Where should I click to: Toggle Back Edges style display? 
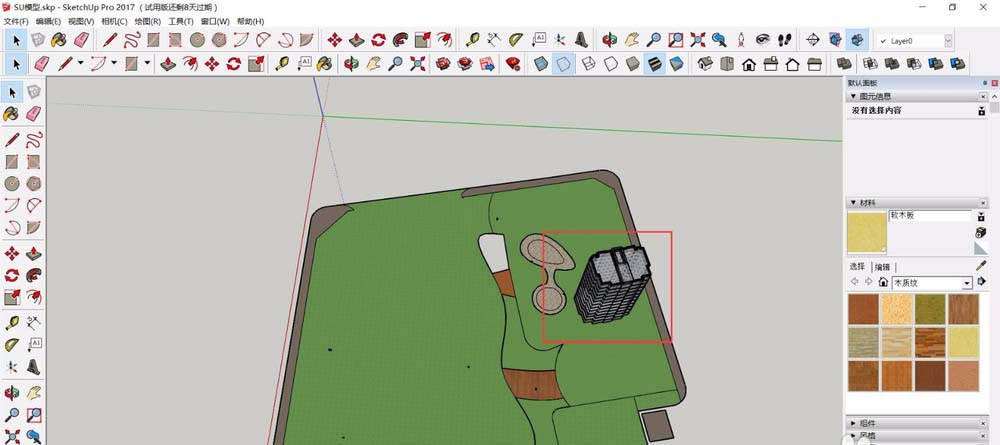(563, 64)
